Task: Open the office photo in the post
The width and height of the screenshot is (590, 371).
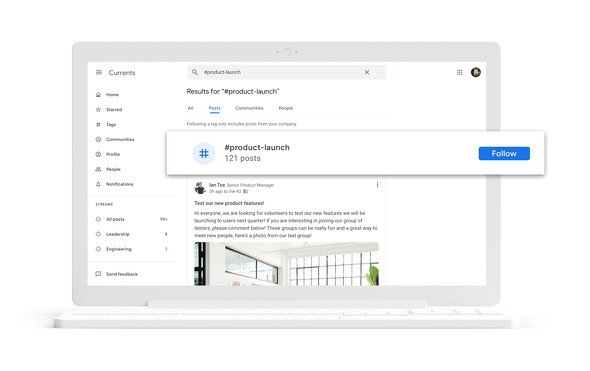Action: point(286,264)
